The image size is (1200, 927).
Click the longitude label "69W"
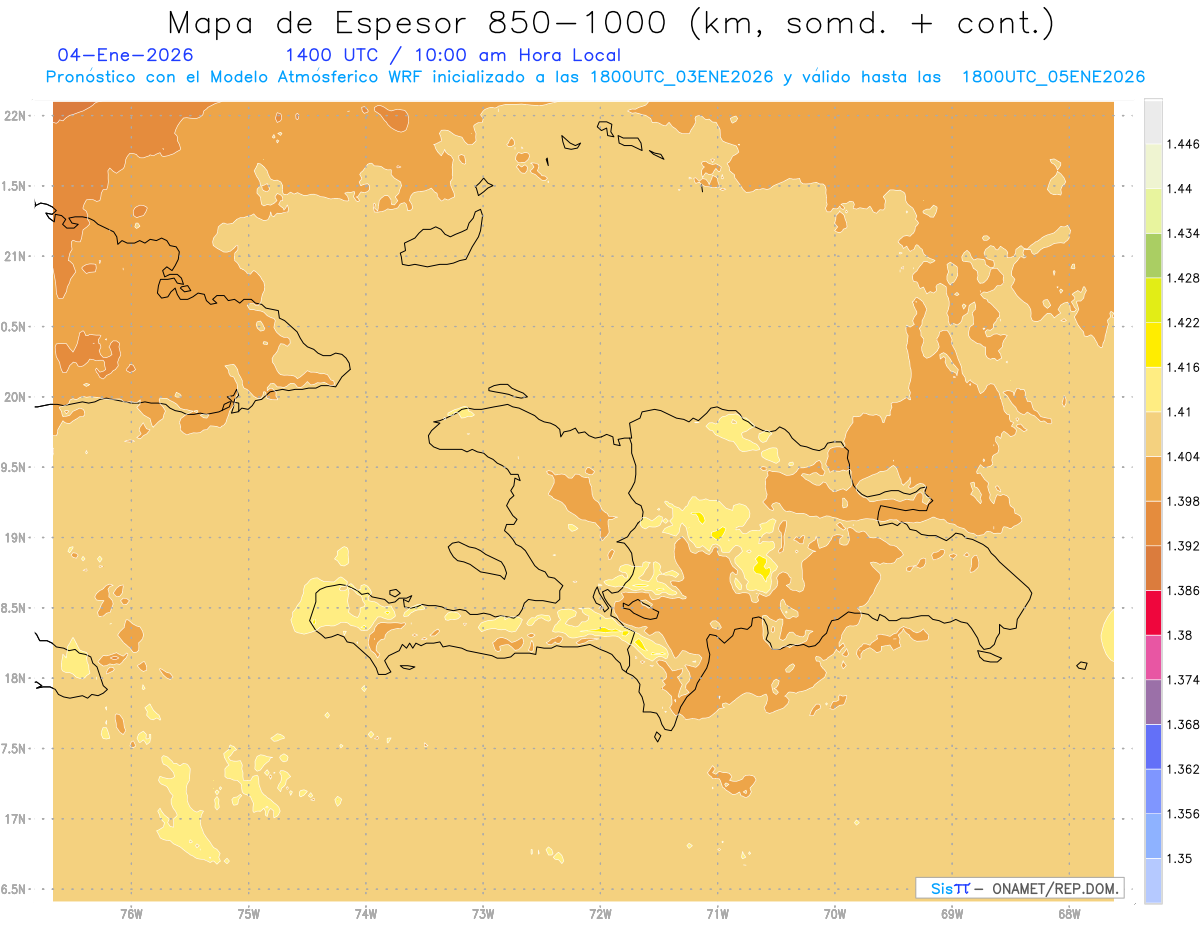952,914
